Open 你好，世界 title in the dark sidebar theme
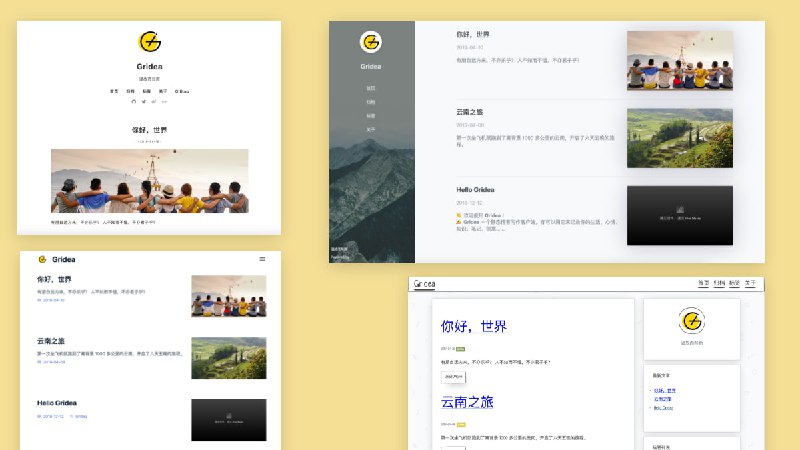This screenshot has height=450, width=800. (x=473, y=34)
